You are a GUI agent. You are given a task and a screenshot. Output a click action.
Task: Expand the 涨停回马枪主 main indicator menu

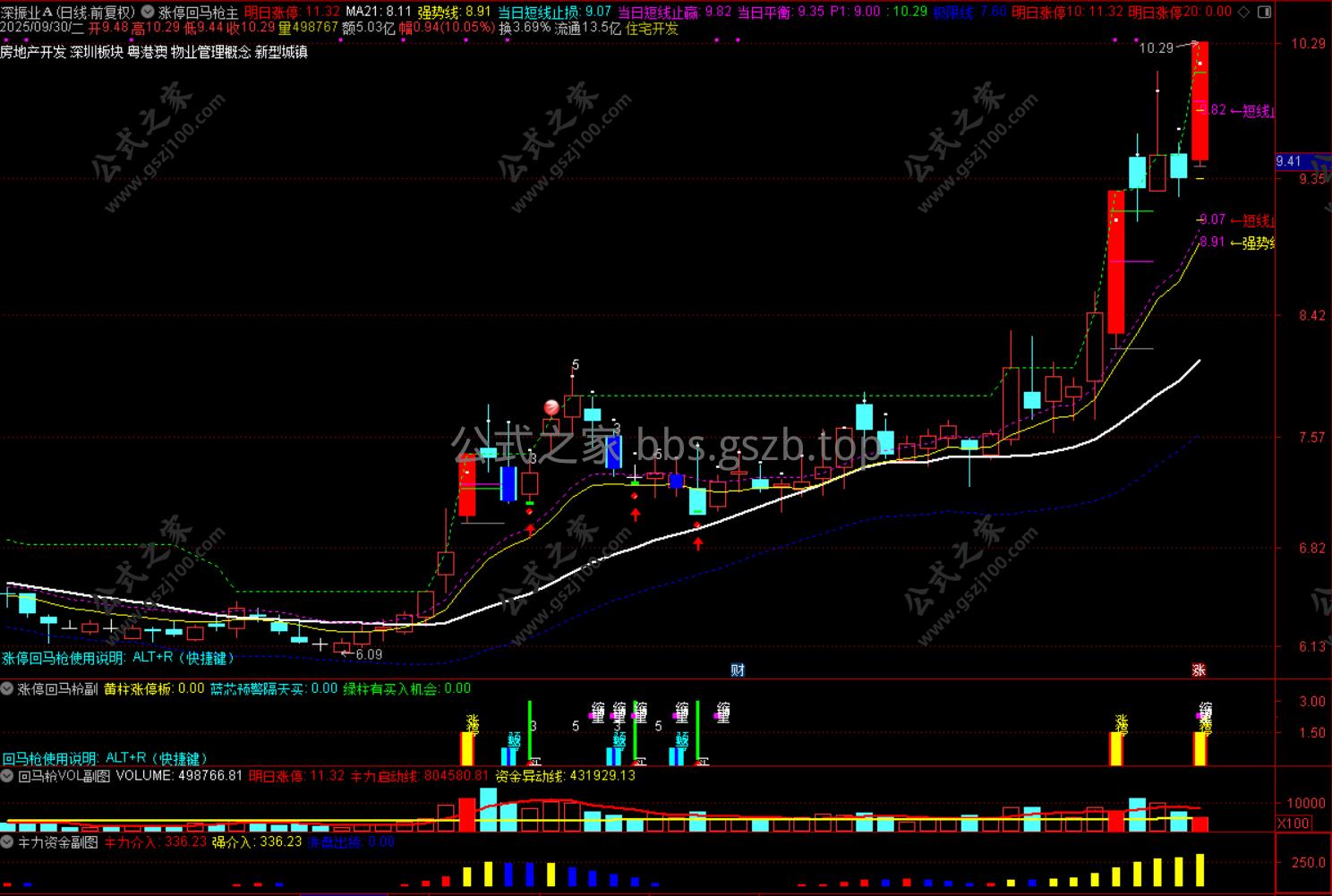coord(148,12)
